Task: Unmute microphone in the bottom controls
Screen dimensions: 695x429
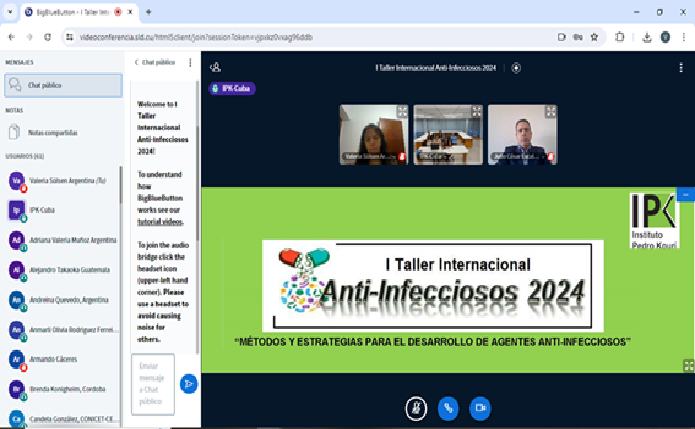Action: tap(415, 407)
